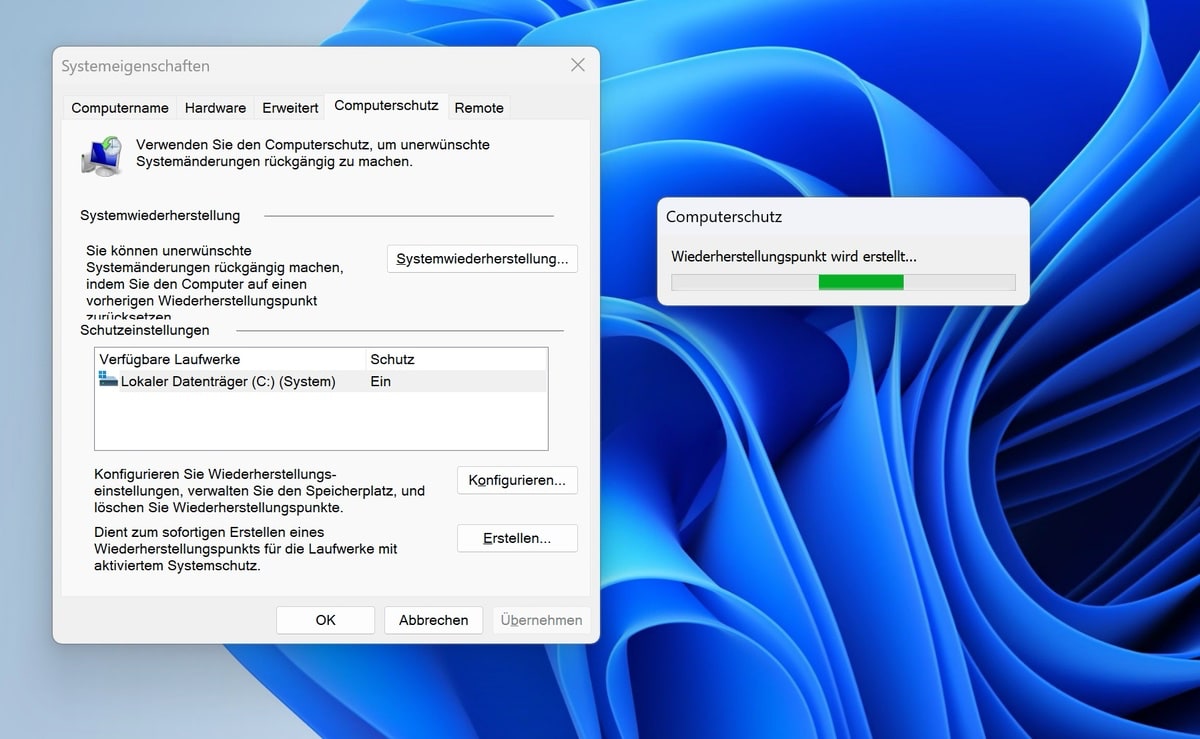Viewport: 1200px width, 739px height.
Task: Switch to the Remote tab
Action: 479,108
